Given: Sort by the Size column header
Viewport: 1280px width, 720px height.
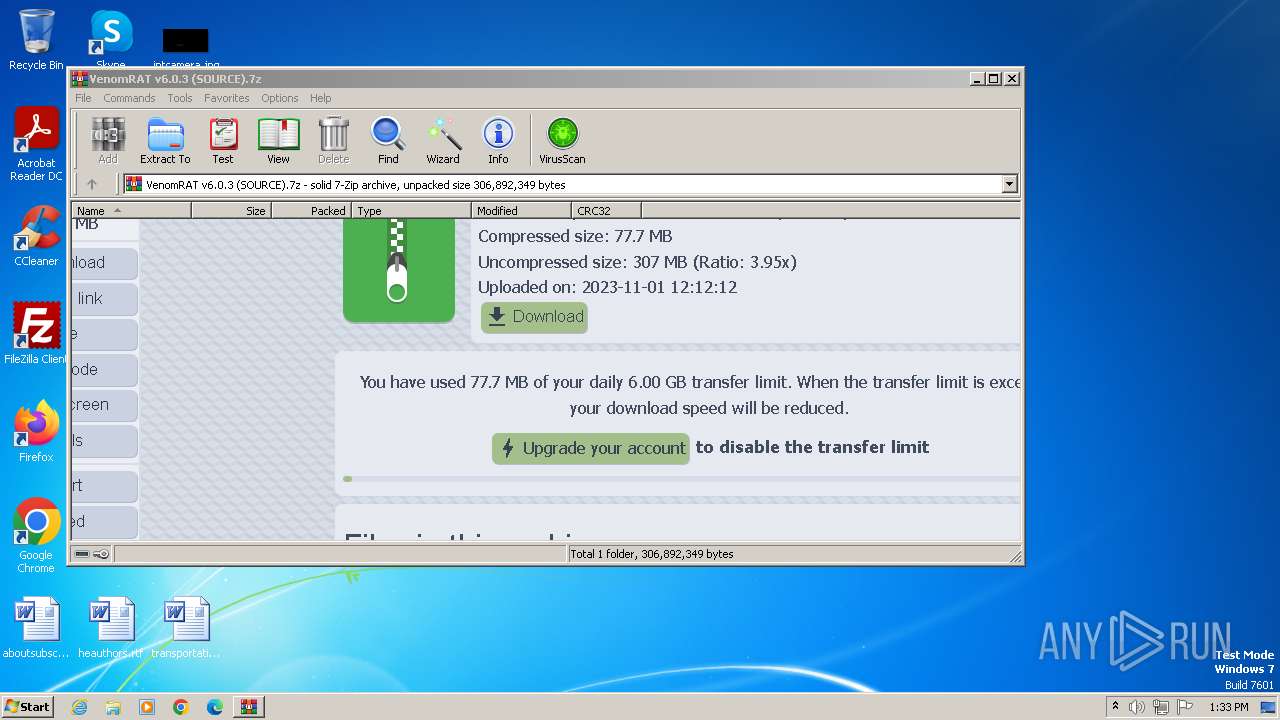Looking at the screenshot, I should point(231,210).
